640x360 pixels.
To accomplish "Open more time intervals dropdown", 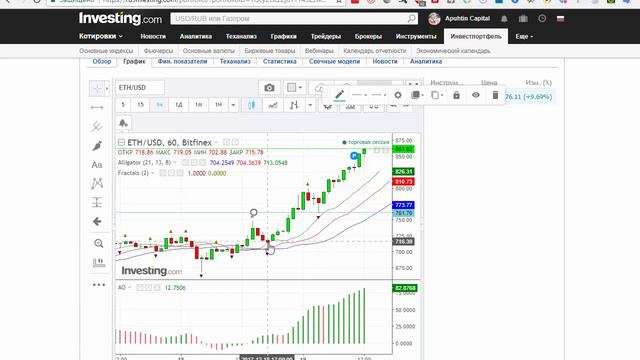I will [233, 105].
